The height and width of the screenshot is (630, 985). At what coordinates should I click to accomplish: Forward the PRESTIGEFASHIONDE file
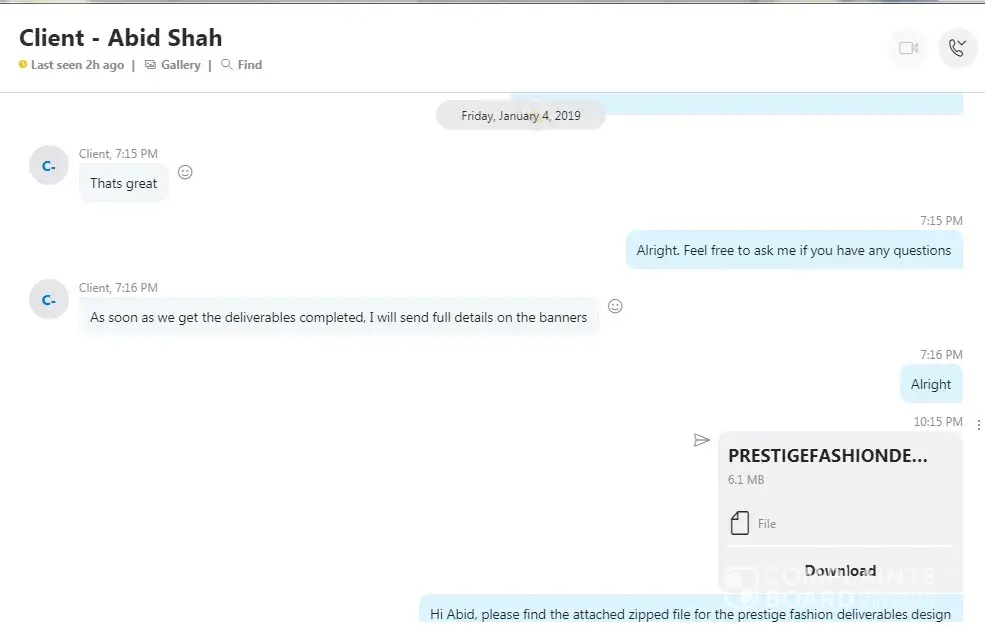[701, 440]
